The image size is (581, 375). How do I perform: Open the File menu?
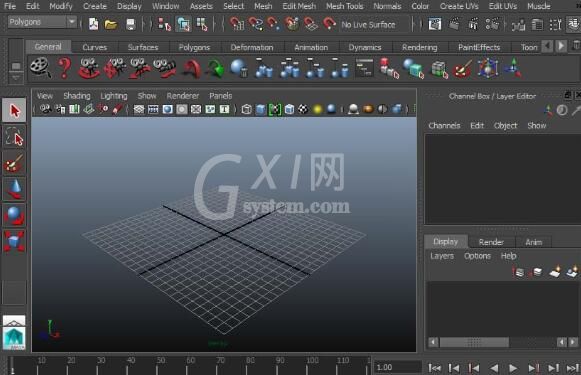10,6
